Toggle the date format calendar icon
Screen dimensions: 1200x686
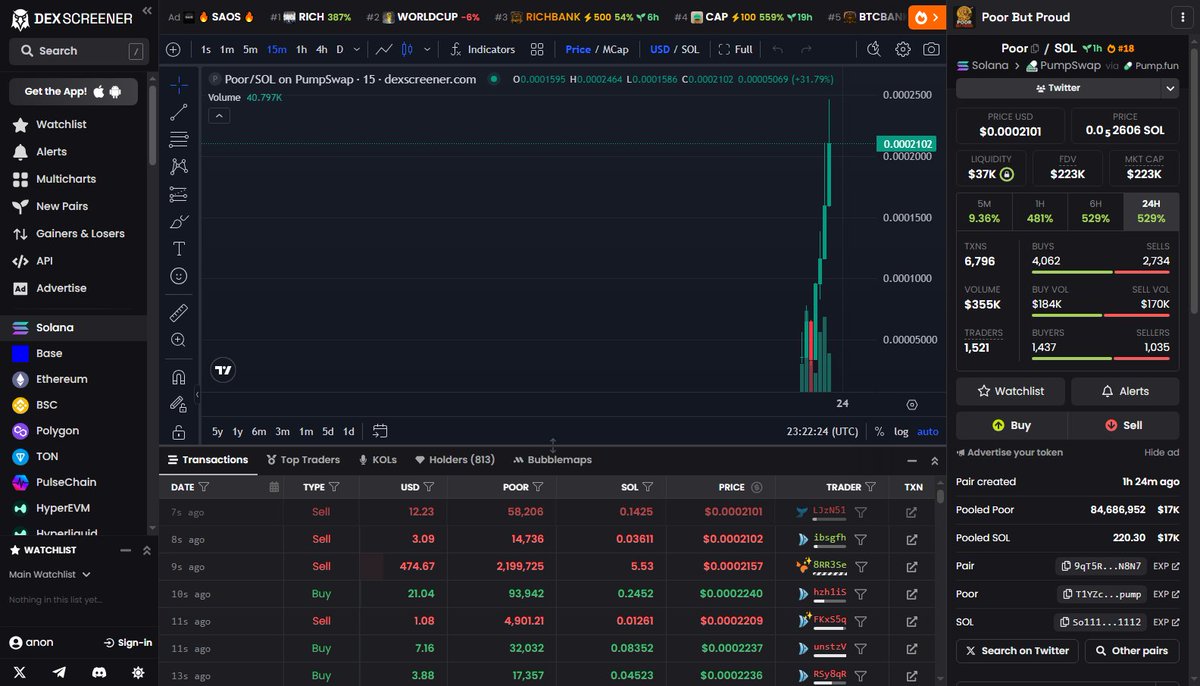(x=274, y=487)
